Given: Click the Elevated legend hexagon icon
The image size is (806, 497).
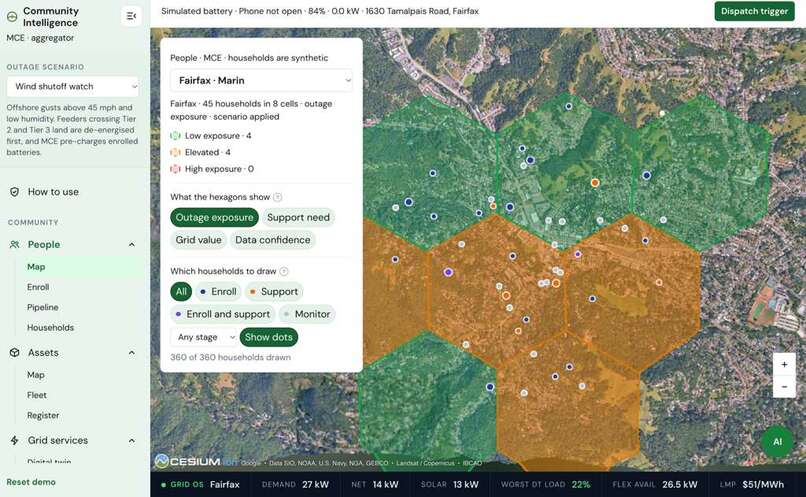Looking at the screenshot, I should pos(175,152).
